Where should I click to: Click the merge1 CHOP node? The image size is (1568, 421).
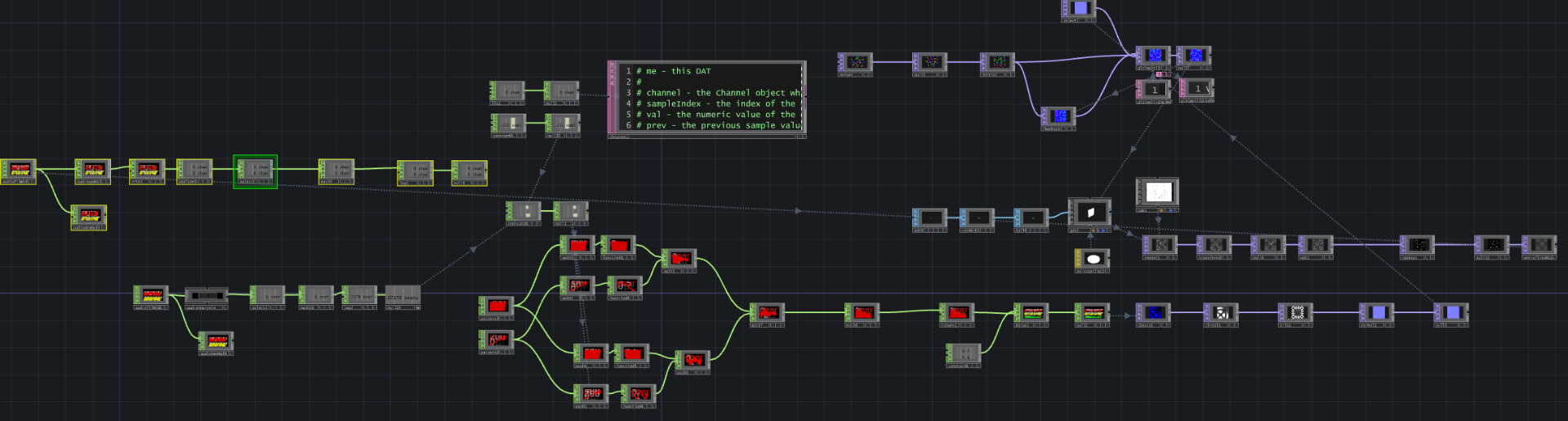pyautogui.click(x=1031, y=315)
